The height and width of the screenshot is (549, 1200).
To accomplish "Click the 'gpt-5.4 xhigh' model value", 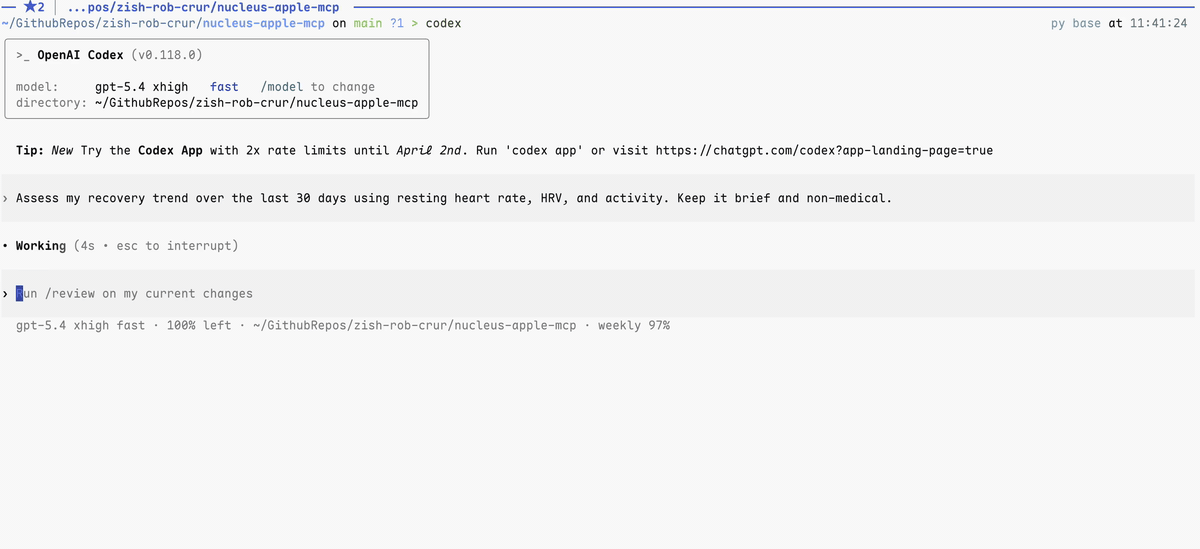I will [142, 87].
